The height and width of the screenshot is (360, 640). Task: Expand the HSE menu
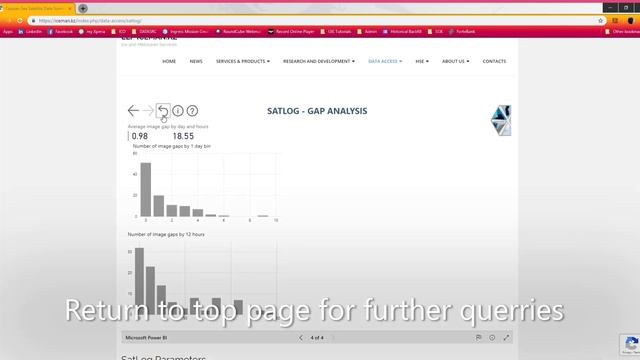422,61
